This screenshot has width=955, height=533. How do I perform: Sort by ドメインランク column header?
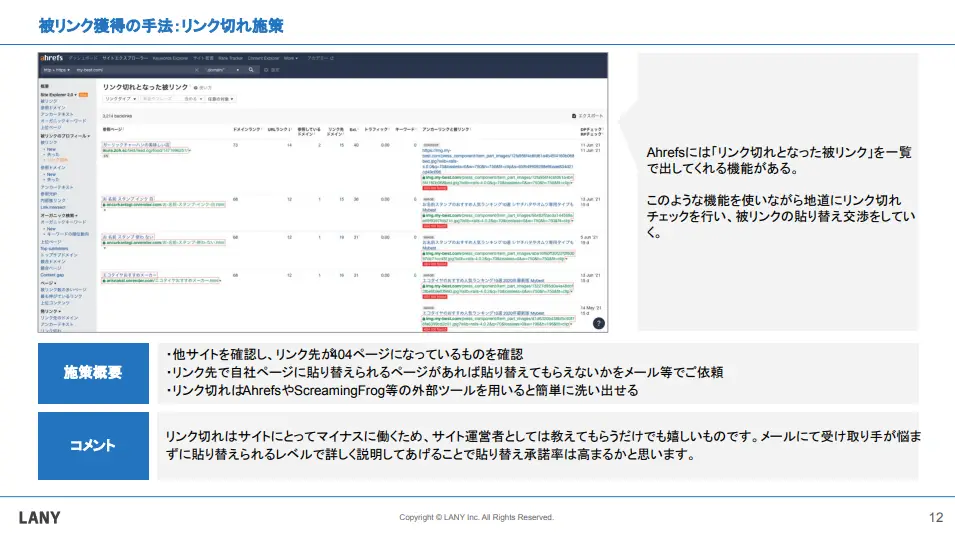click(x=247, y=130)
